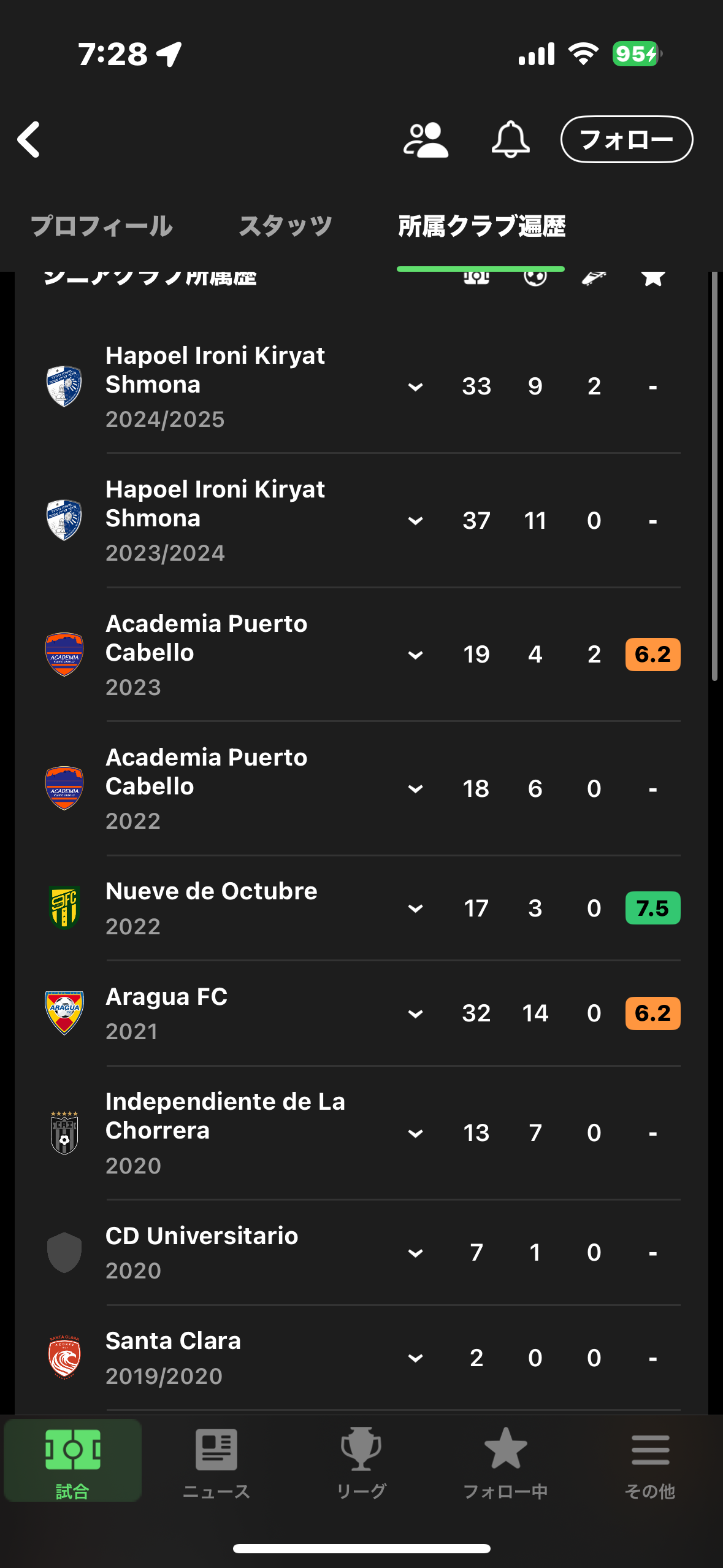Expand the Aragua FC 2021 row
Image resolution: width=723 pixels, height=1568 pixels.
click(415, 1013)
